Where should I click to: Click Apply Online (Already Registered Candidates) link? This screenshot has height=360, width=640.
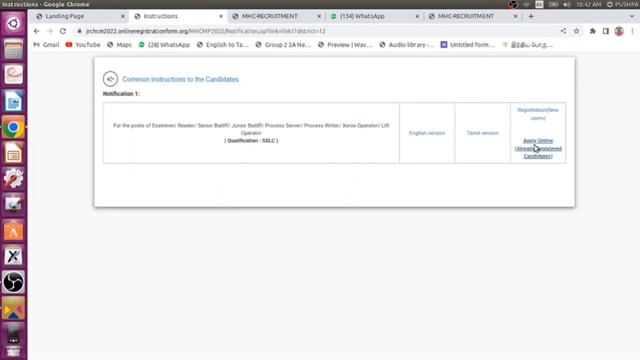pos(538,148)
